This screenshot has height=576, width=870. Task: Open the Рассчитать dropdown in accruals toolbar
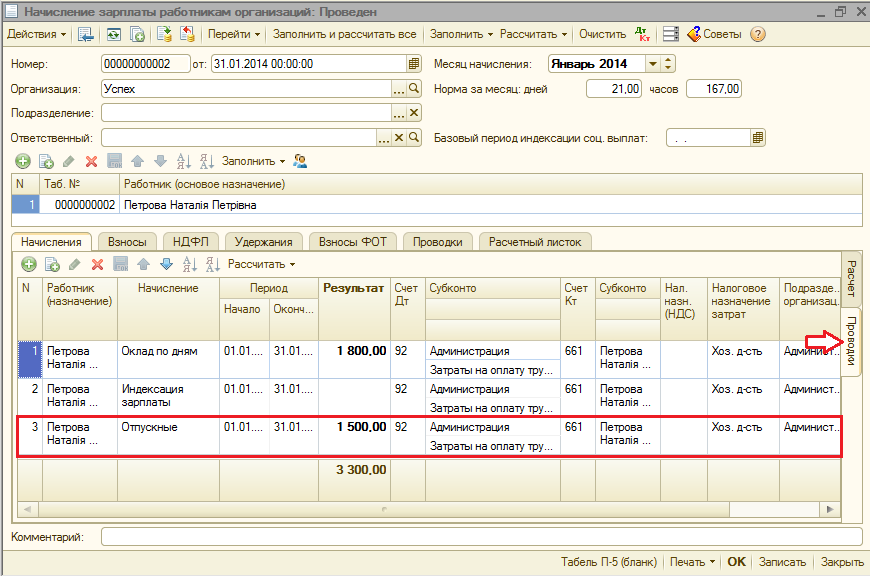click(261, 265)
